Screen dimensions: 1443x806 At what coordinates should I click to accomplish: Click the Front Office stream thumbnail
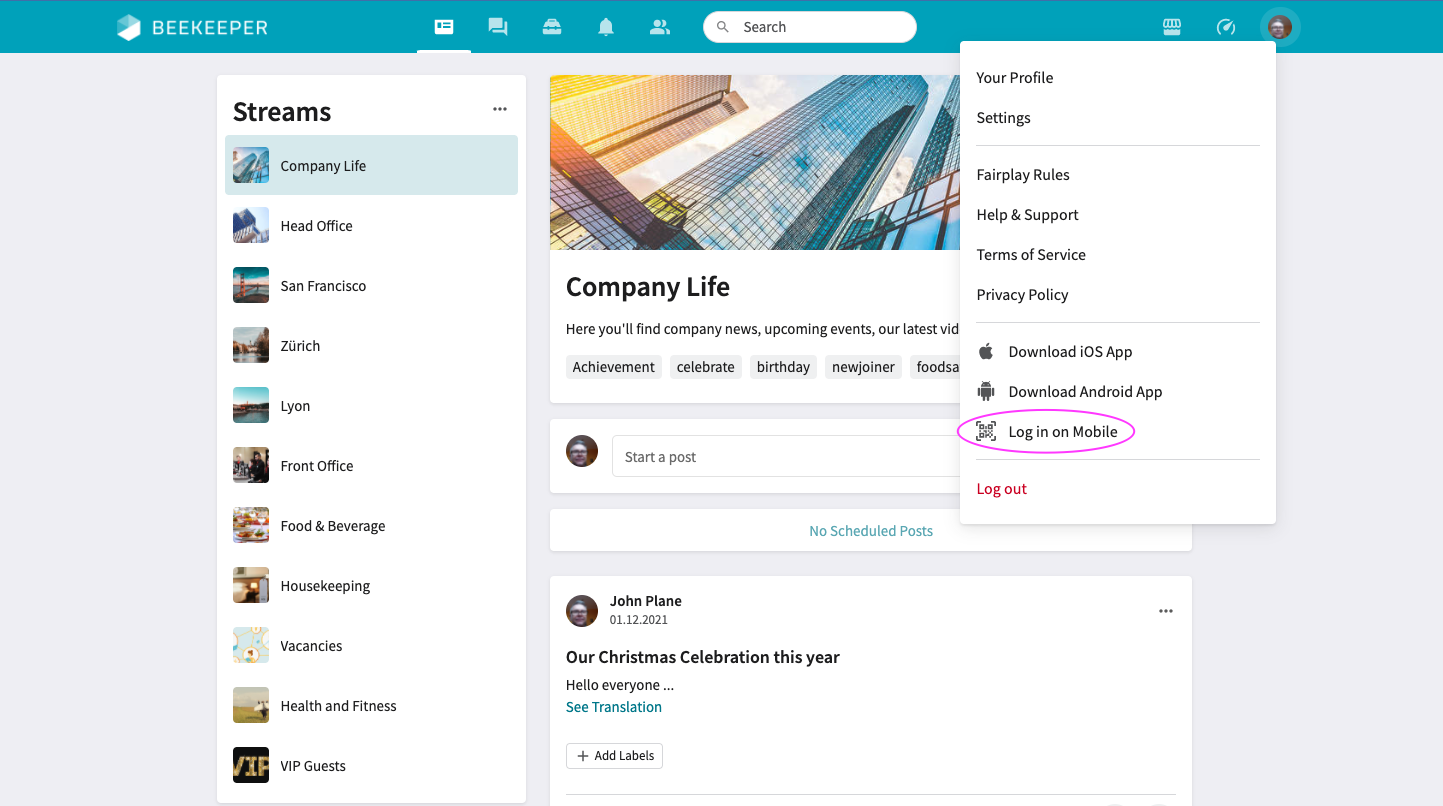[x=251, y=465]
